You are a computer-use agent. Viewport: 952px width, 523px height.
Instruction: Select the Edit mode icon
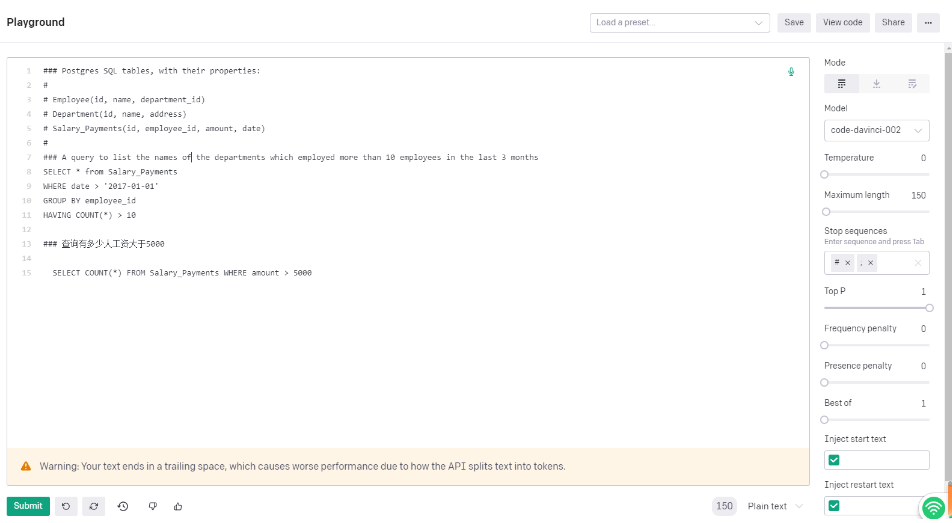(x=912, y=84)
